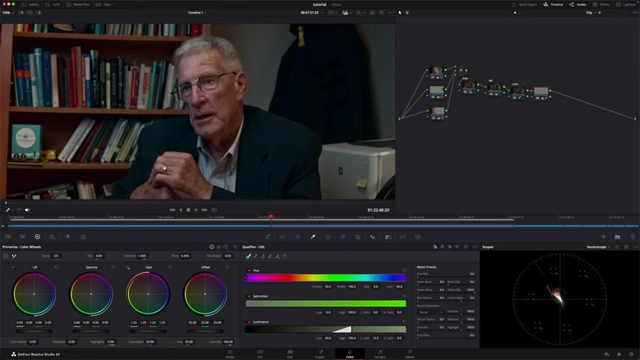Image resolution: width=640 pixels, height=360 pixels.
Task: Toggle the Effects panel button
Action: (602, 4)
